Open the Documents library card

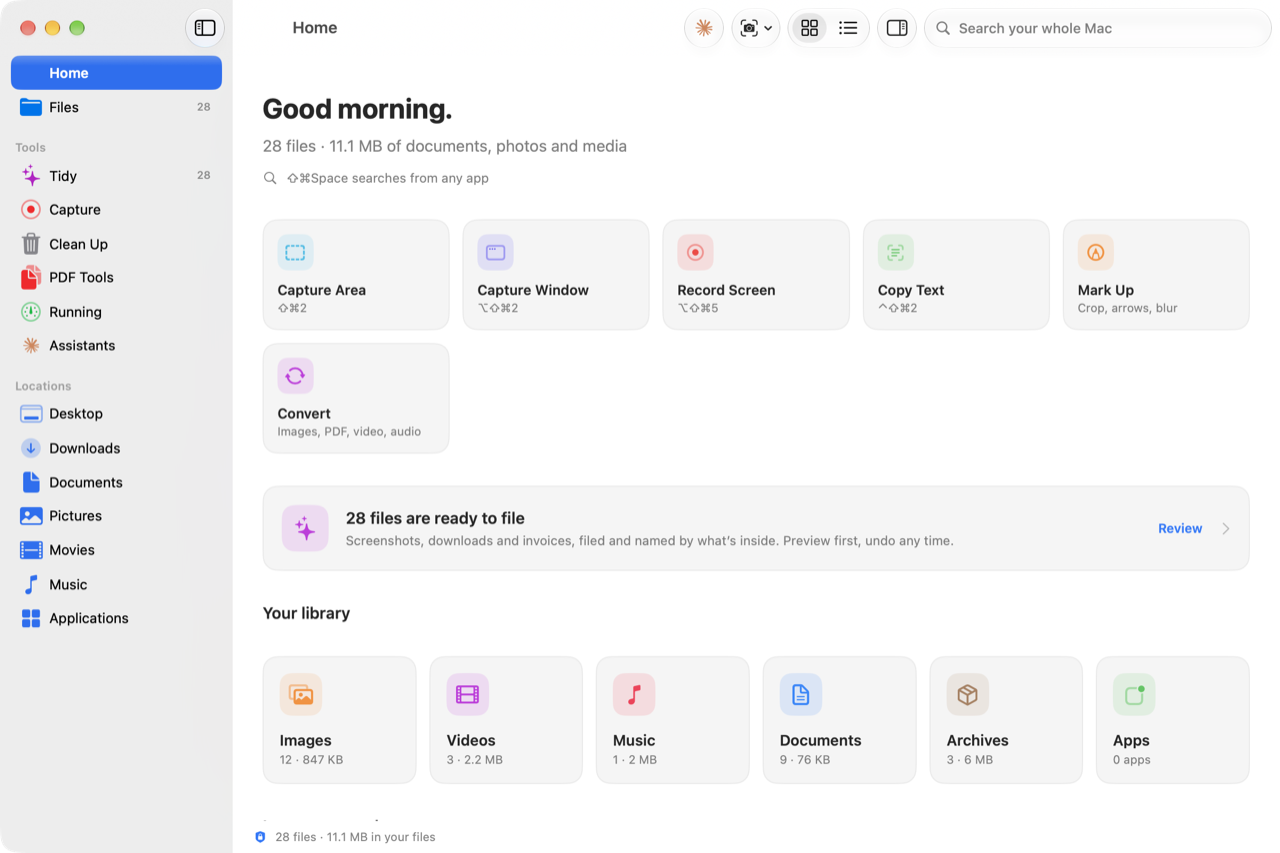click(x=839, y=720)
